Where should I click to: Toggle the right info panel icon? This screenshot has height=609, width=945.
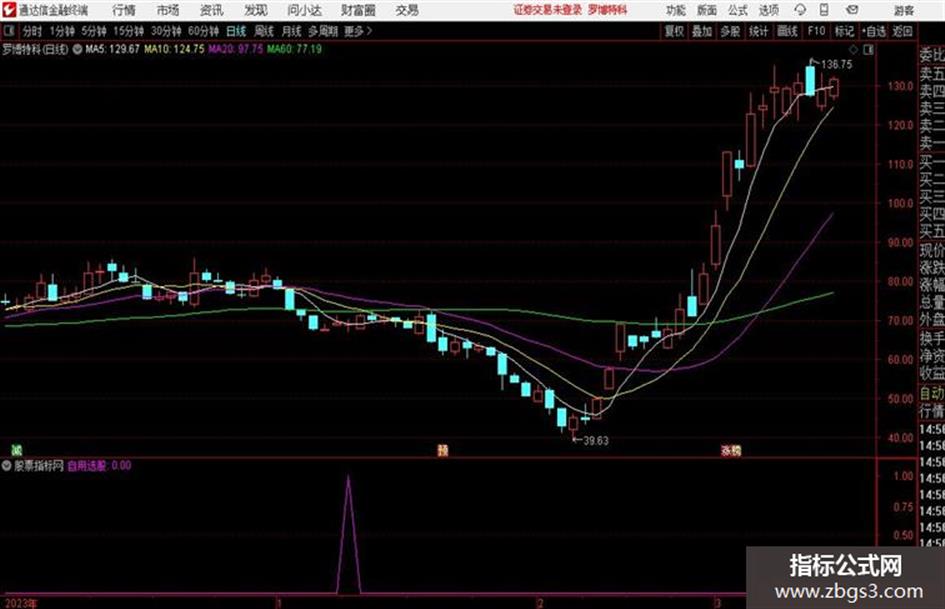coord(868,50)
